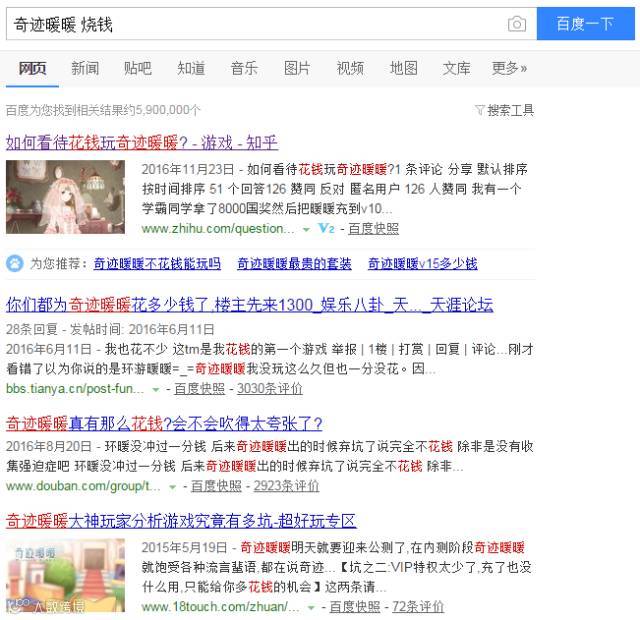Click the paw recommendation icon
Viewport: 640px width, 620px height.
[x=15, y=263]
